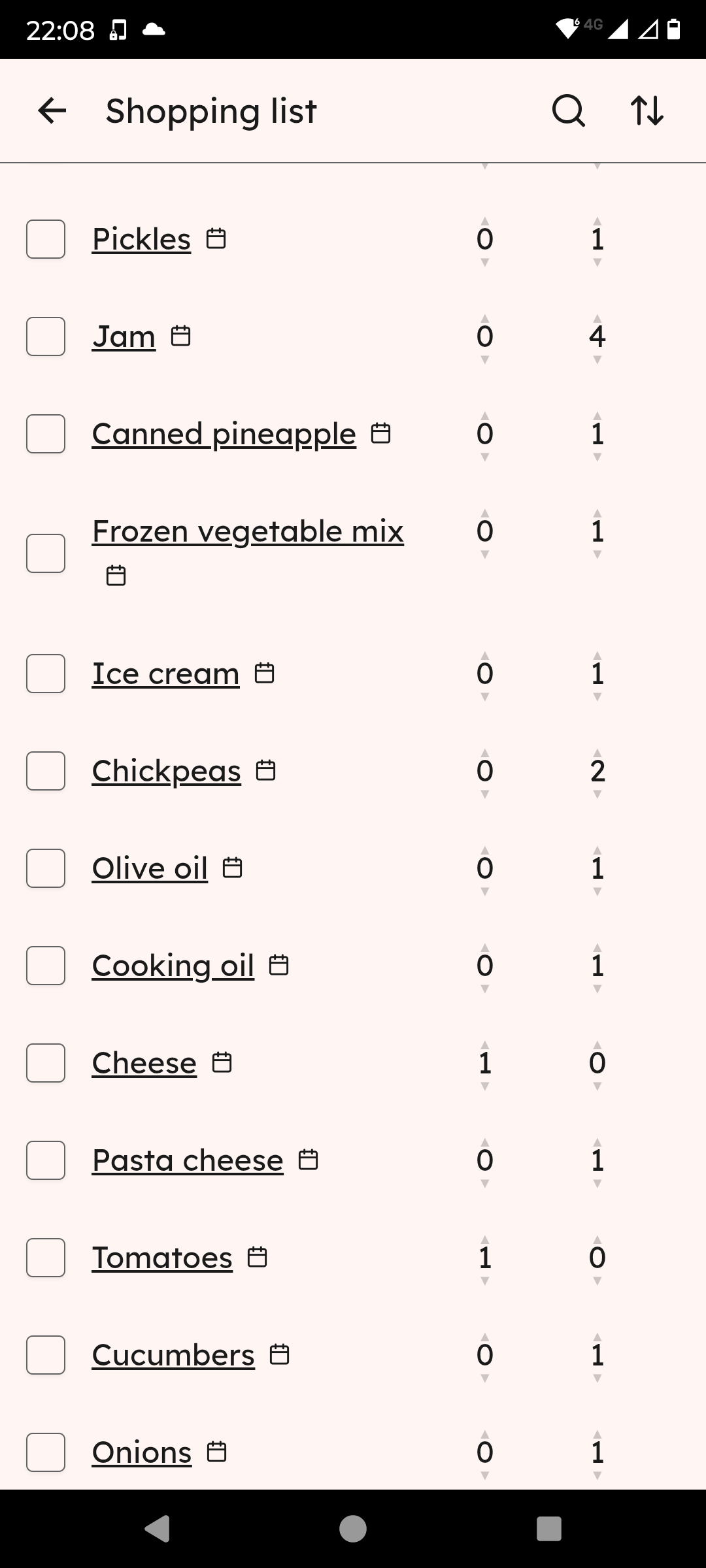Raise Cheese's left quantity using up arrow
Screen dimensions: 706x1568
484,1045
